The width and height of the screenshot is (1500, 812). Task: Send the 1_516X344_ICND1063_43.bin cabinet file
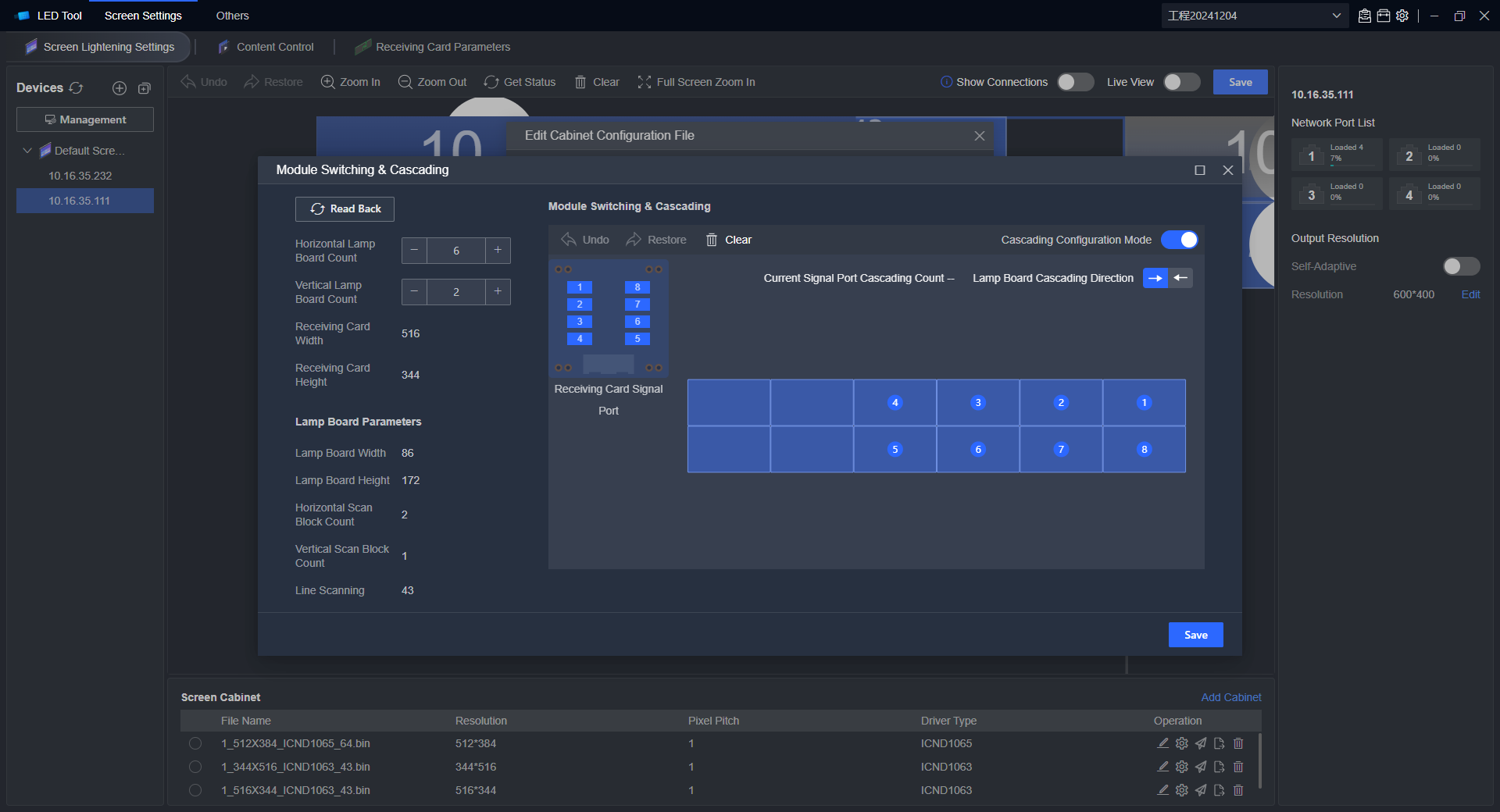click(1201, 790)
